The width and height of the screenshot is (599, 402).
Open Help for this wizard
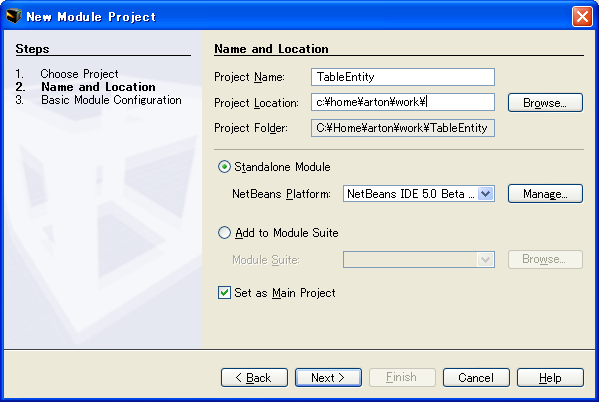click(x=550, y=378)
